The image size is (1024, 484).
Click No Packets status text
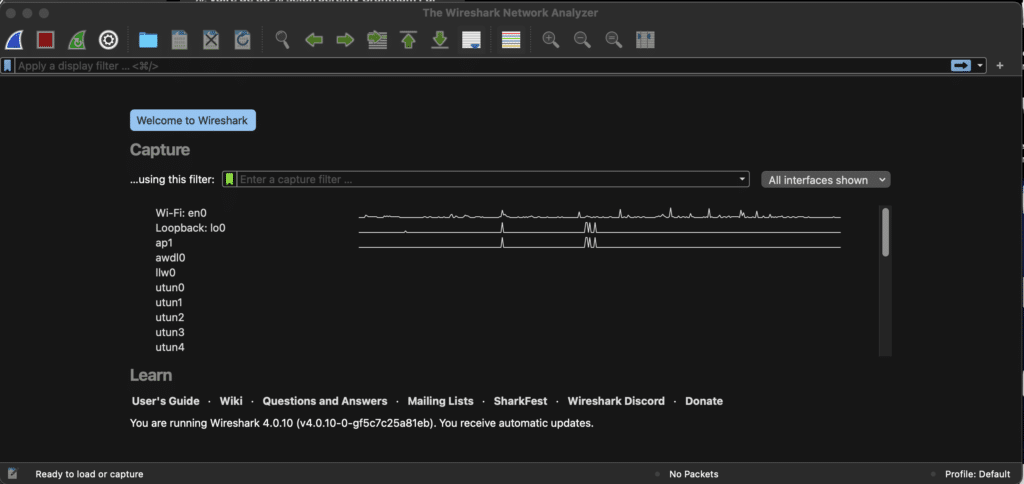coord(694,474)
